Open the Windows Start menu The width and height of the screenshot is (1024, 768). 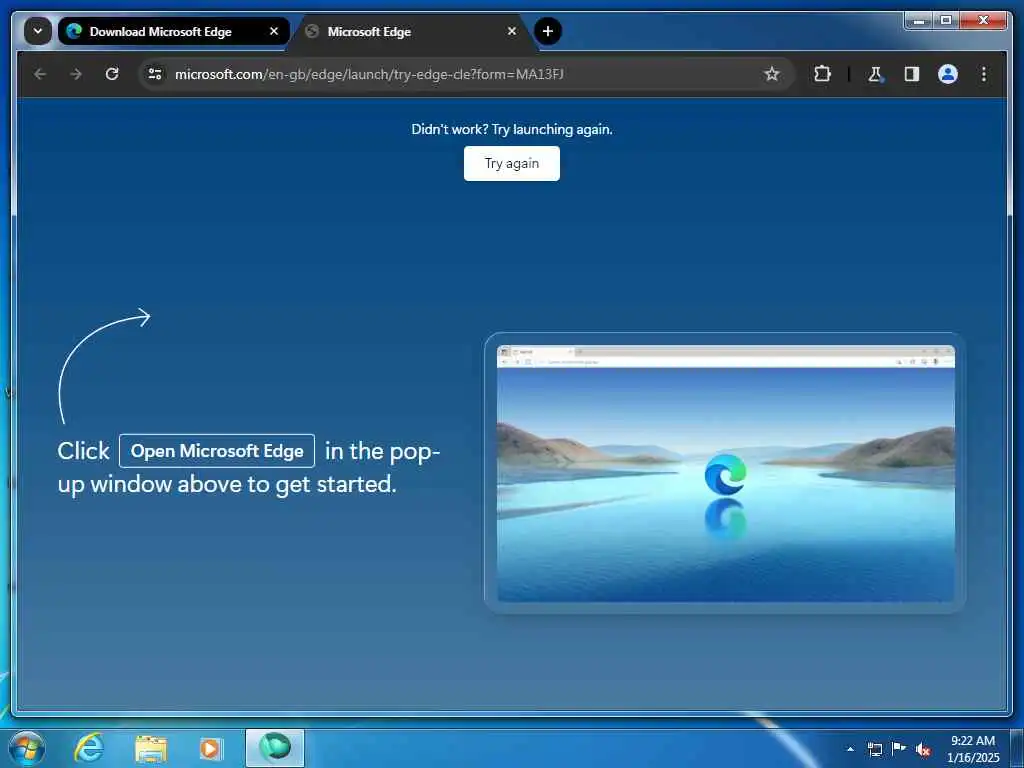[27, 748]
